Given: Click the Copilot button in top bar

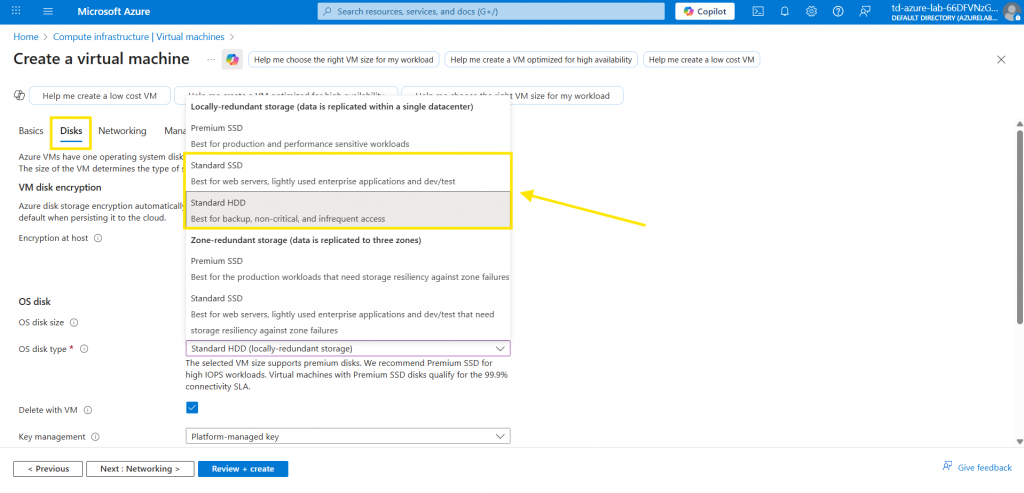Looking at the screenshot, I should 705,11.
